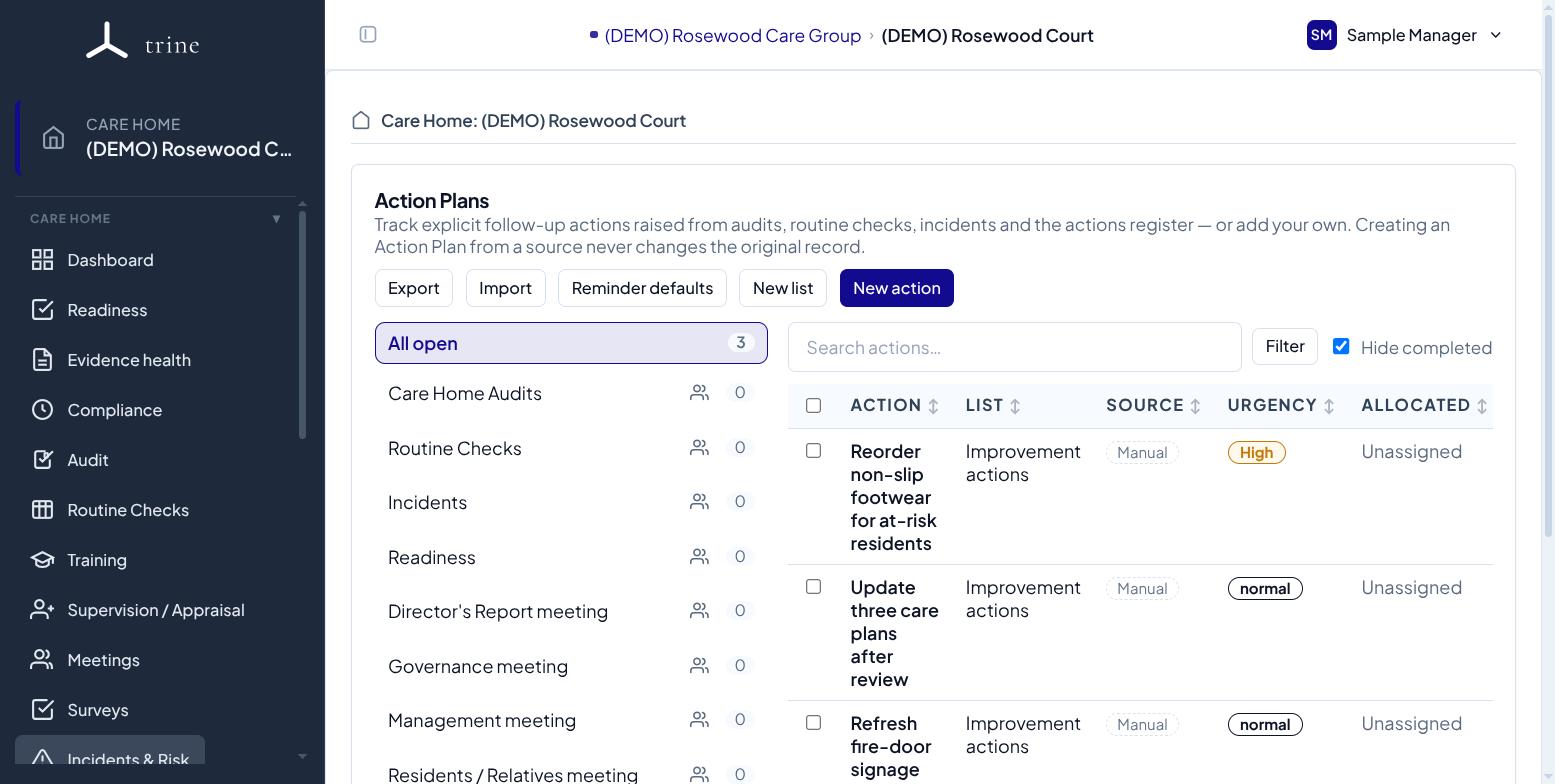Click the shared-users icon on Care Home Audits
The height and width of the screenshot is (784, 1555).
coord(699,393)
